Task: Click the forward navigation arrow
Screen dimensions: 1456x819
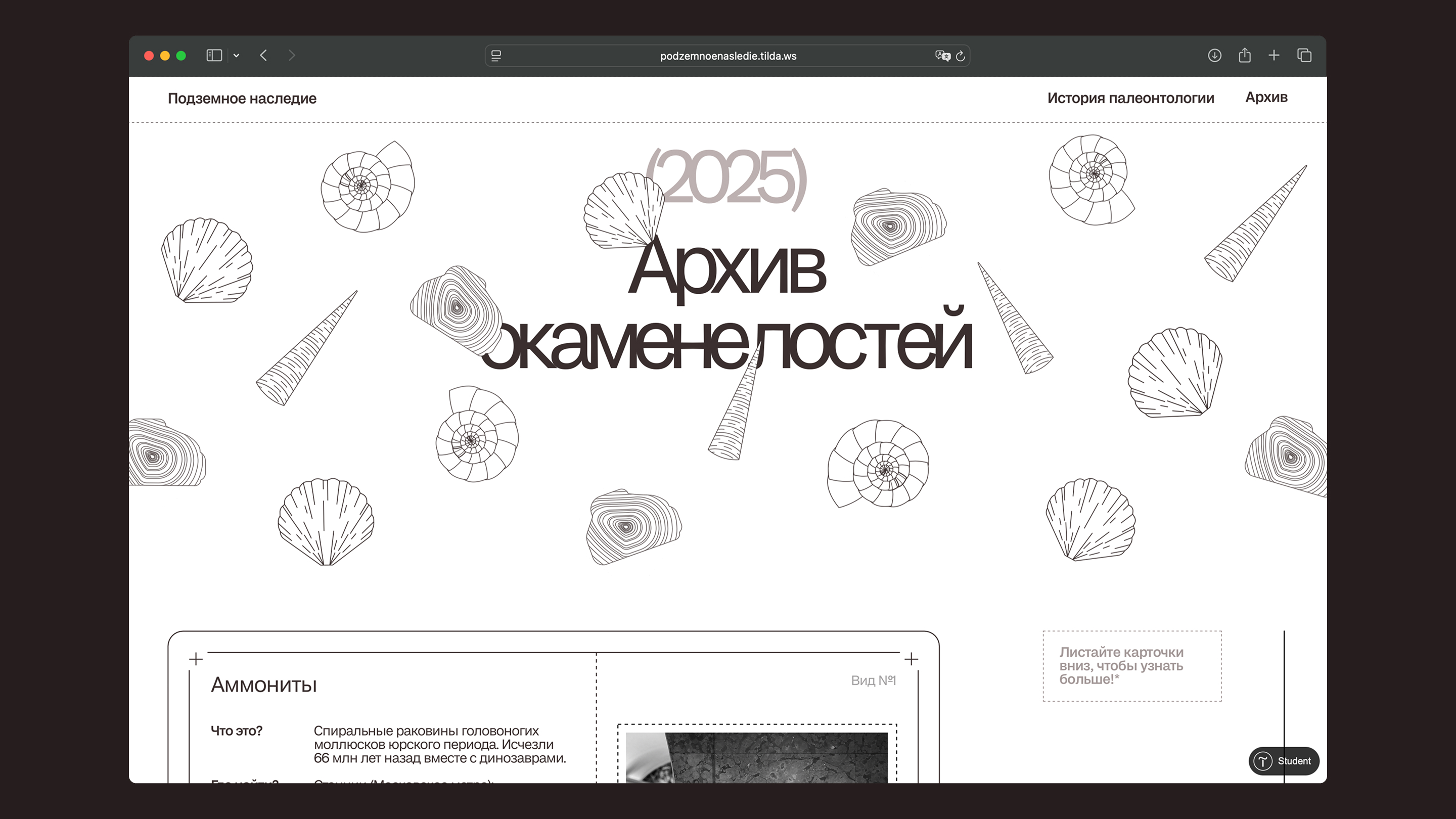Action: pyautogui.click(x=292, y=56)
